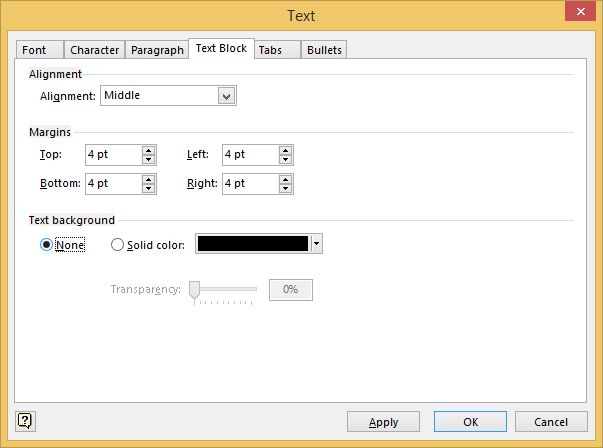Switch to the Font tab
The width and height of the screenshot is (603, 448).
click(34, 50)
